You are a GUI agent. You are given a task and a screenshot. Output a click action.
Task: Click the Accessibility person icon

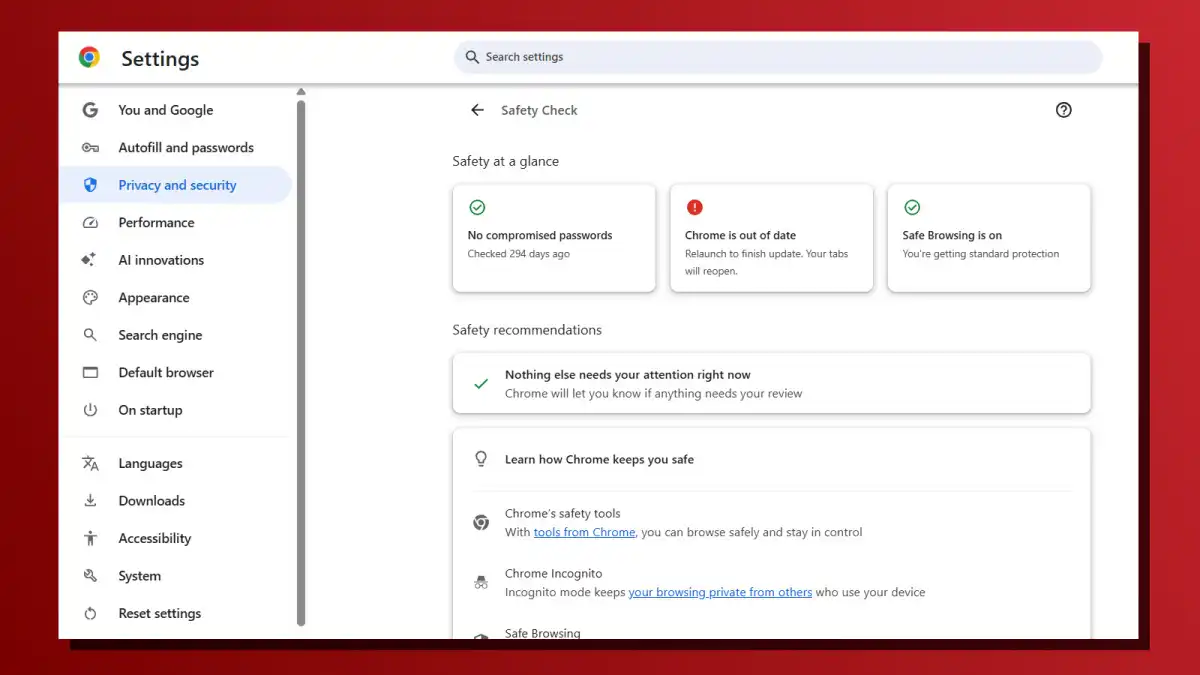coord(90,538)
